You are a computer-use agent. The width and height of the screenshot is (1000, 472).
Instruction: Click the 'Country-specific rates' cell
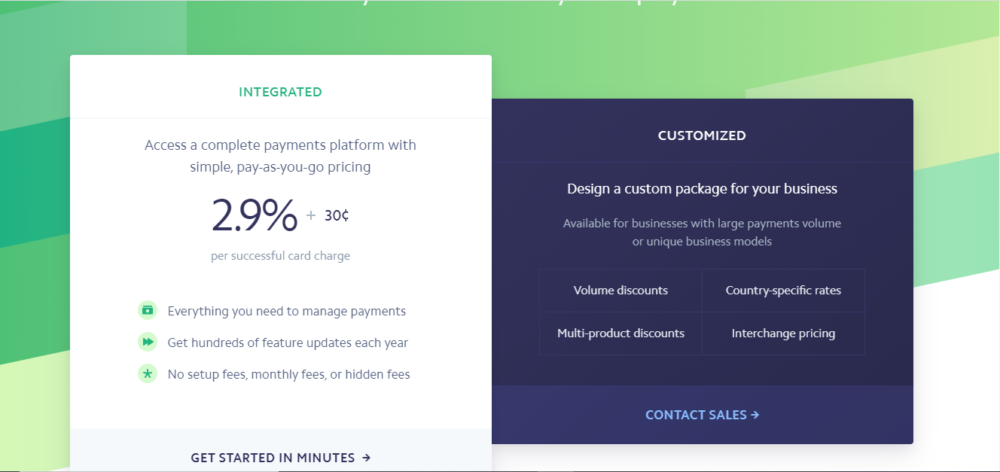[783, 291]
